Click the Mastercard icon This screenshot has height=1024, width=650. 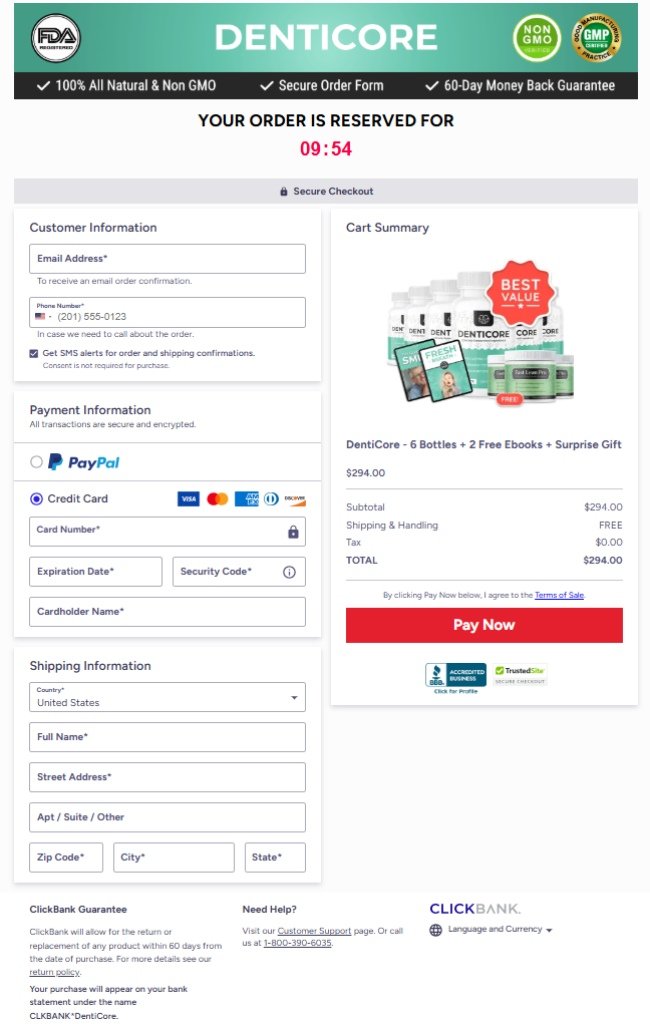tap(217, 498)
